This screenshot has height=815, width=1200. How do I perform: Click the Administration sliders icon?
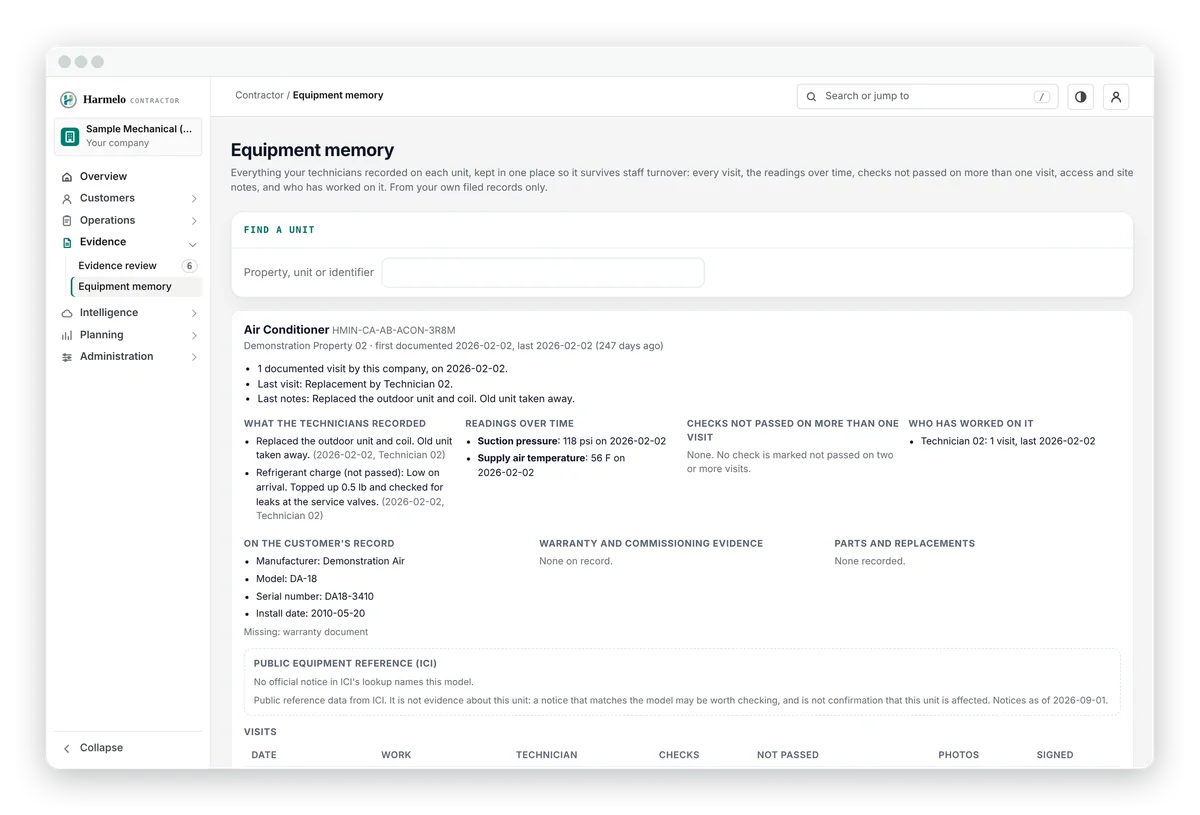pos(67,357)
